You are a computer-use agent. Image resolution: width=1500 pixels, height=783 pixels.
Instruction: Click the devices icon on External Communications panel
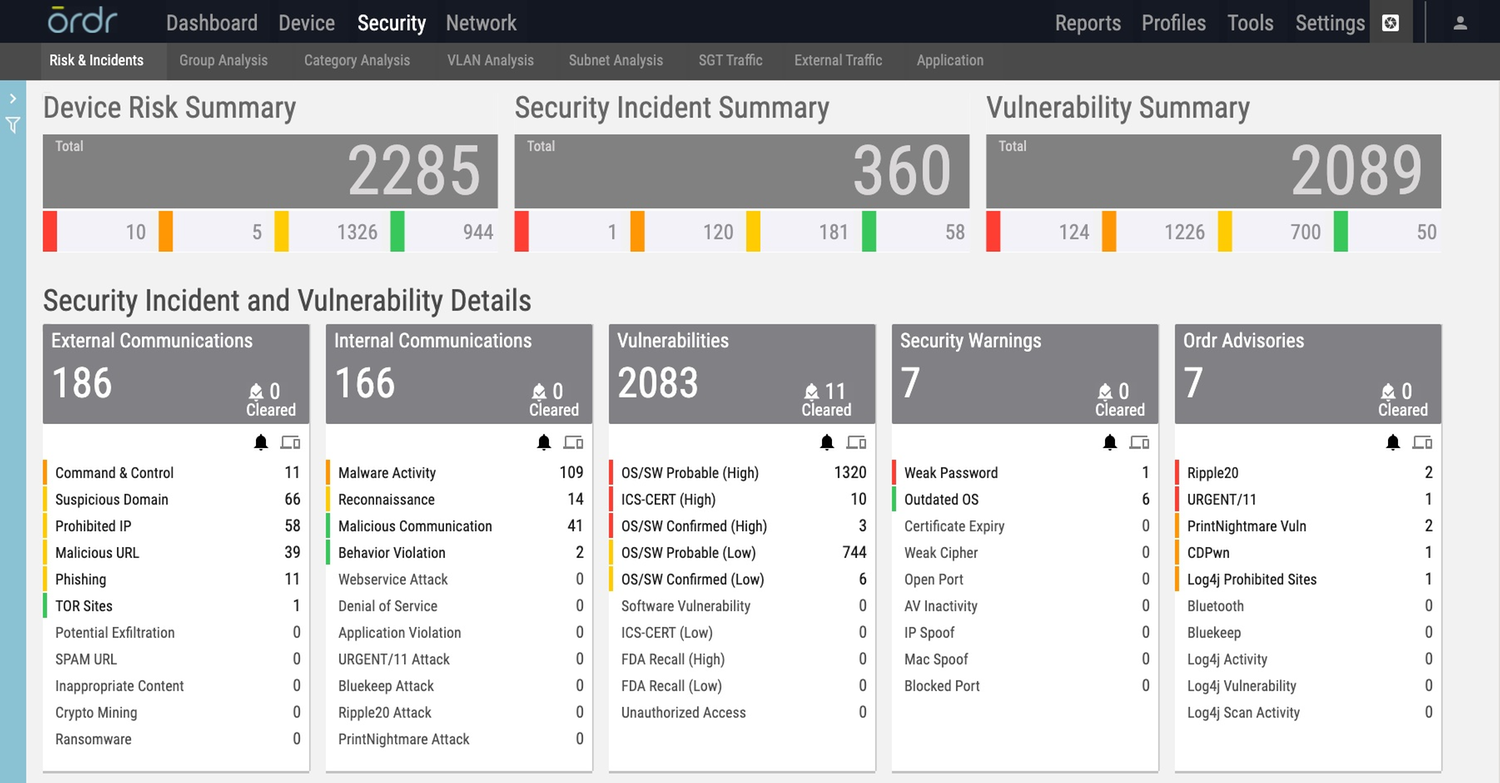[x=290, y=441]
